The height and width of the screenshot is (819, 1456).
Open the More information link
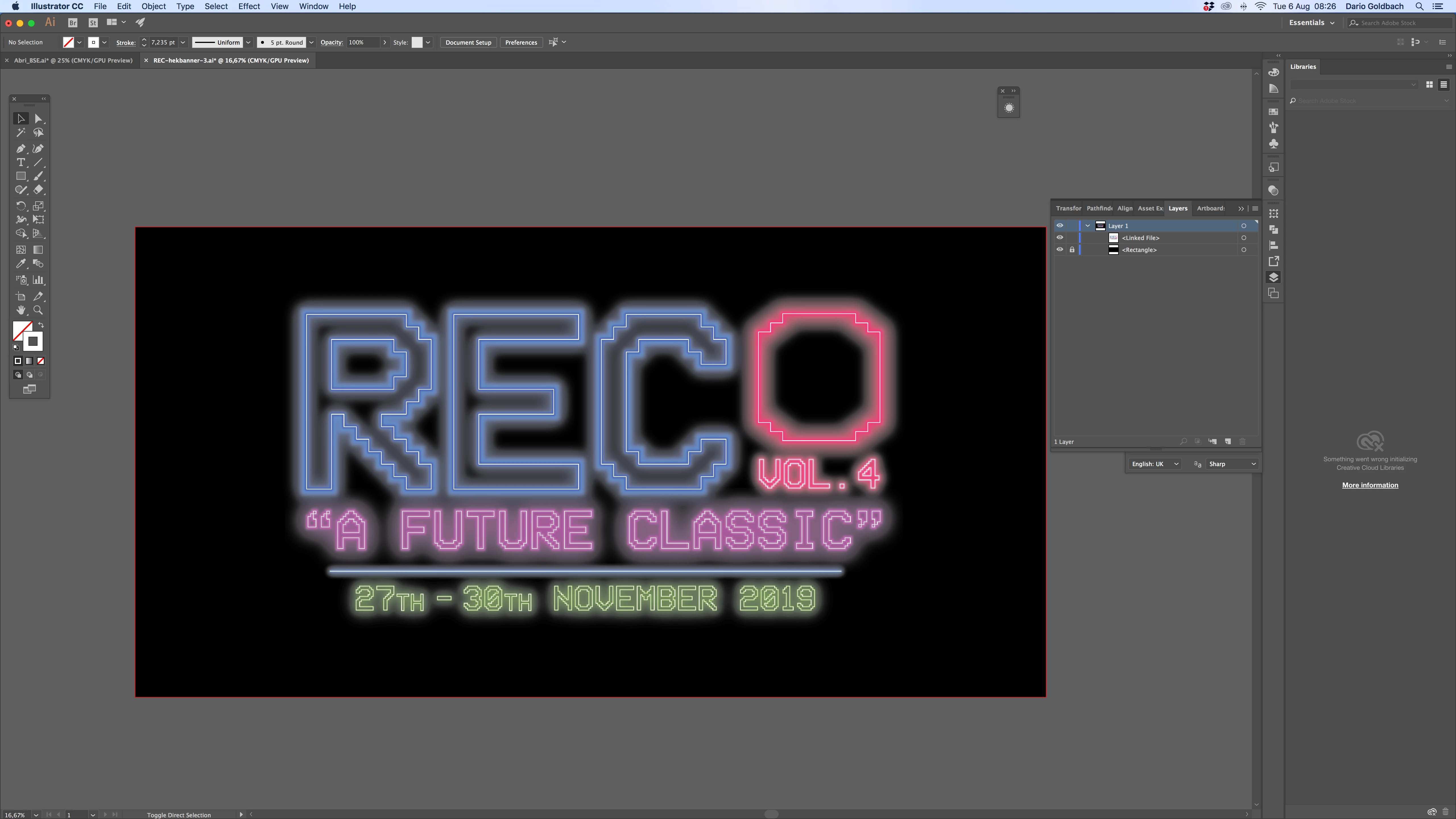click(1370, 485)
